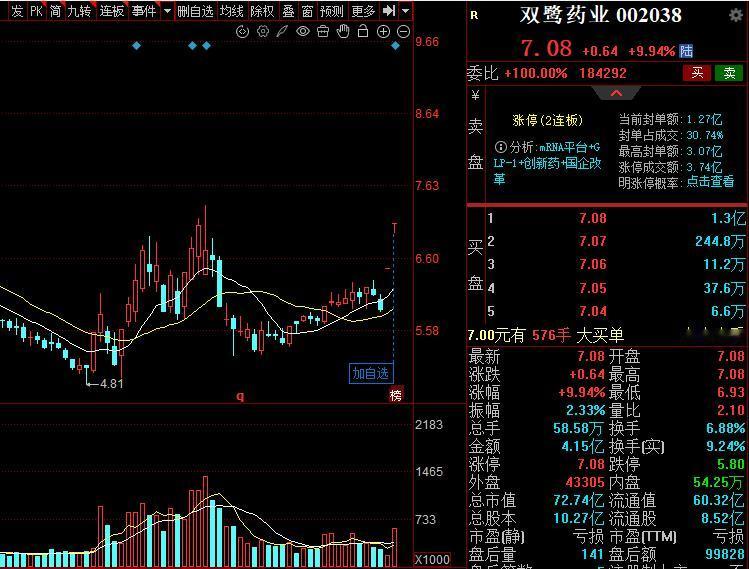The height and width of the screenshot is (569, 749).
Task: Click the red q marker on chart
Action: click(240, 396)
